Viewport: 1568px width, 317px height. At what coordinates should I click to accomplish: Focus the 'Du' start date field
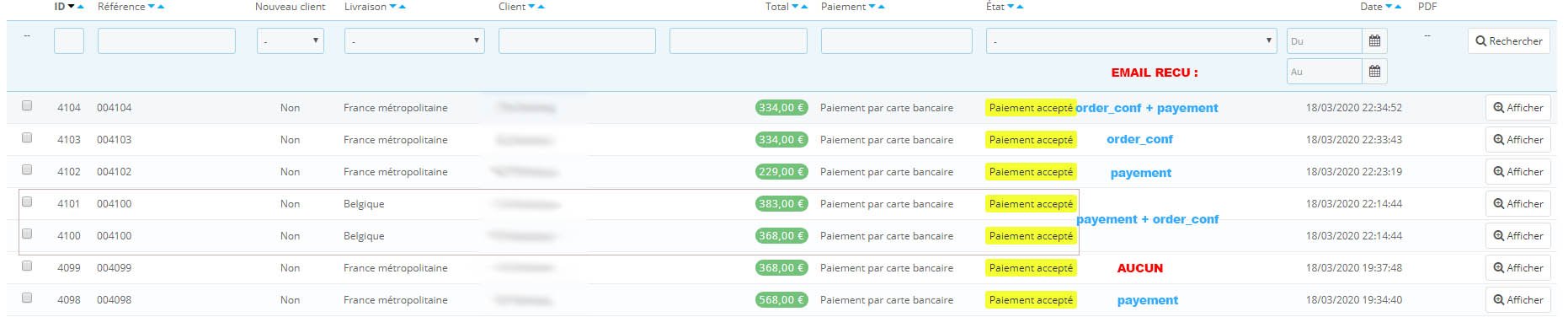pyautogui.click(x=1325, y=40)
